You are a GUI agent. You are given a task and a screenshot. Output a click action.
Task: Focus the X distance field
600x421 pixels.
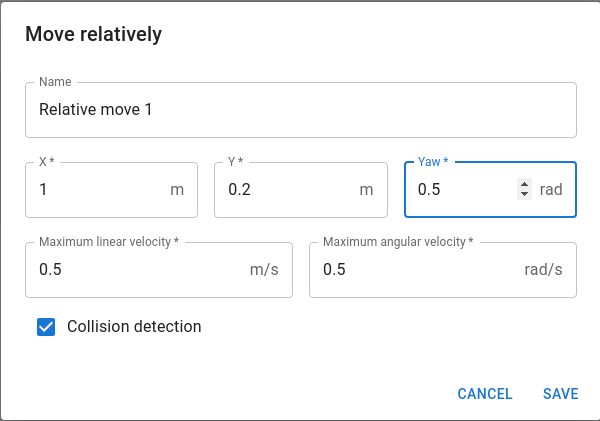[x=111, y=190]
